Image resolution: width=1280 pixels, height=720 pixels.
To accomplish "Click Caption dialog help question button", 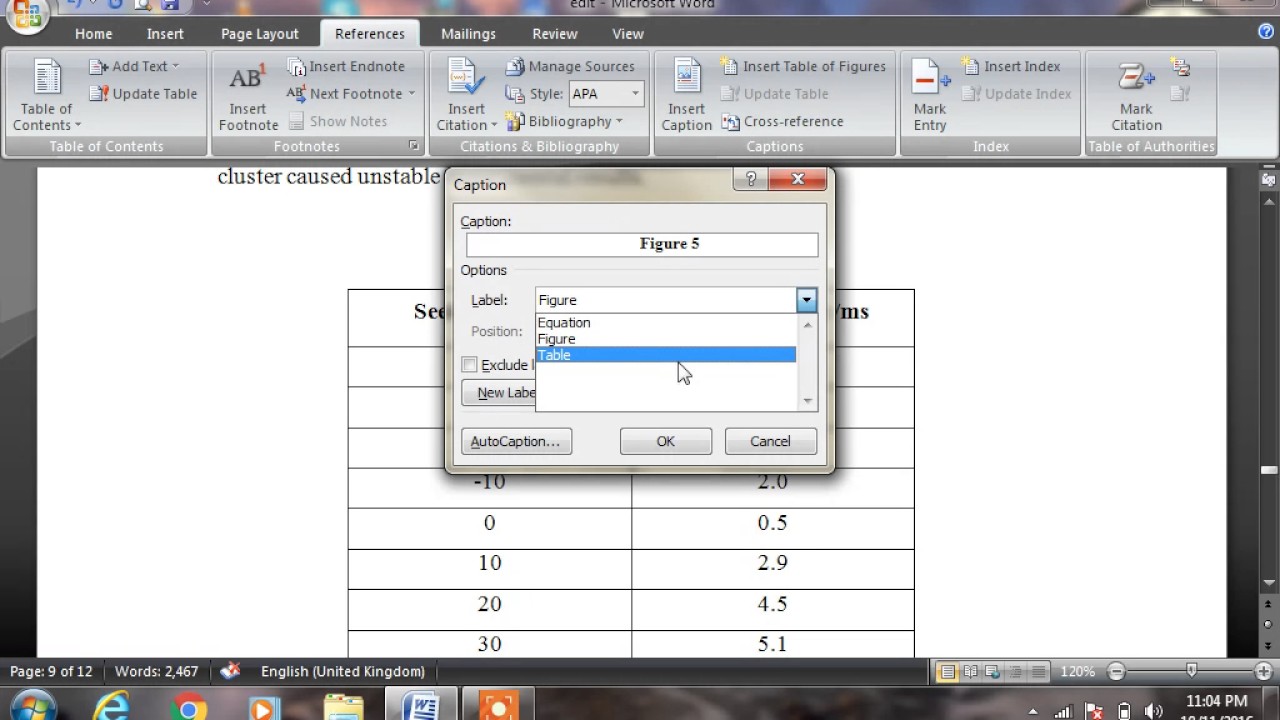I will coord(751,179).
